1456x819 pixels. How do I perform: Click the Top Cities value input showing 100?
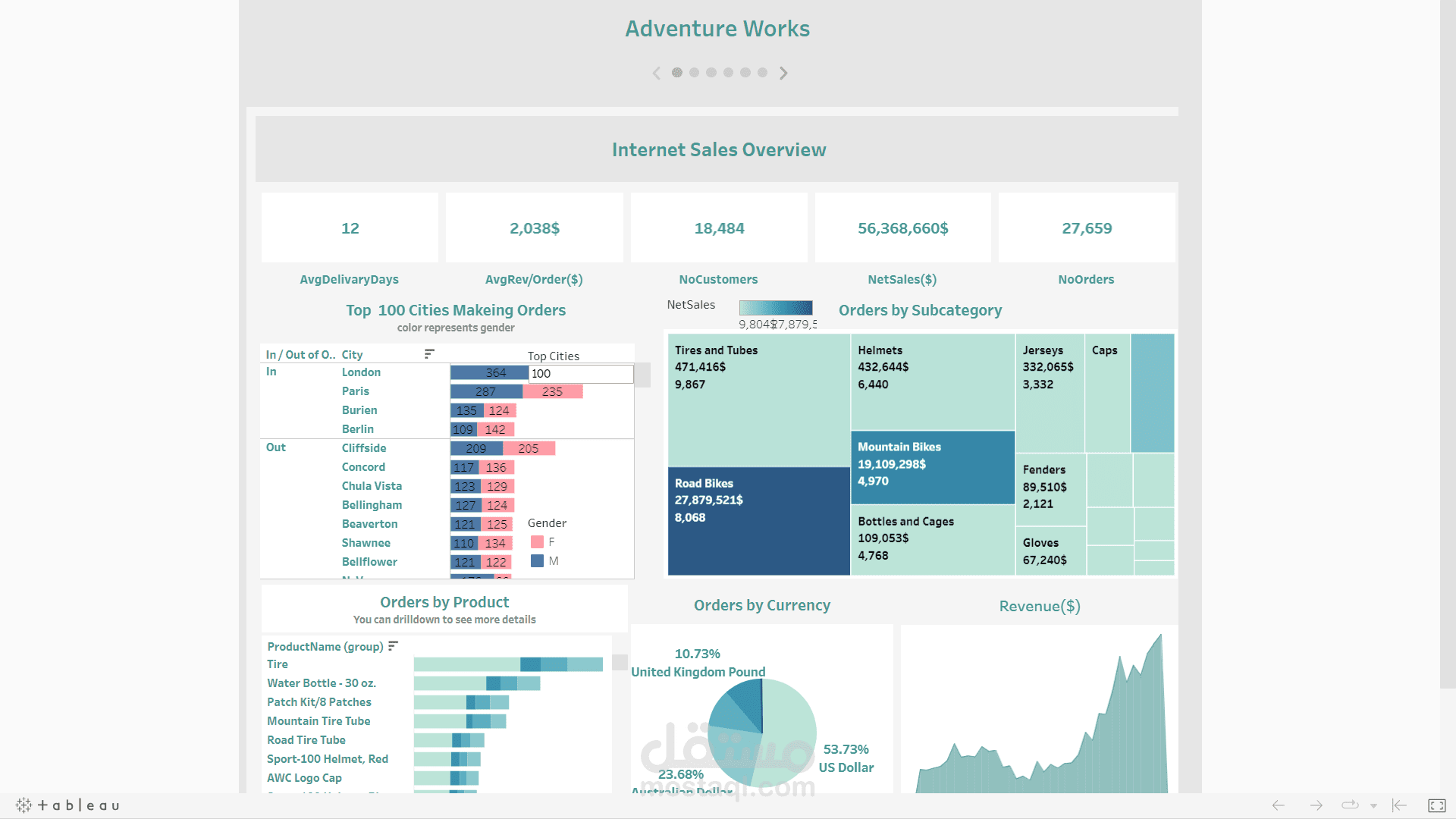click(580, 374)
